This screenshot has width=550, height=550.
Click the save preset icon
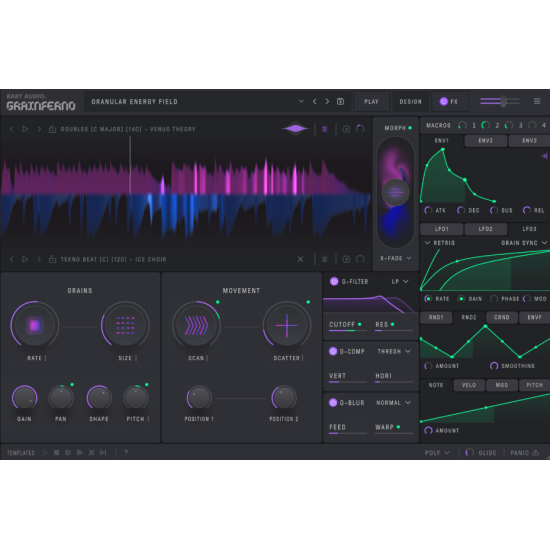(x=340, y=102)
